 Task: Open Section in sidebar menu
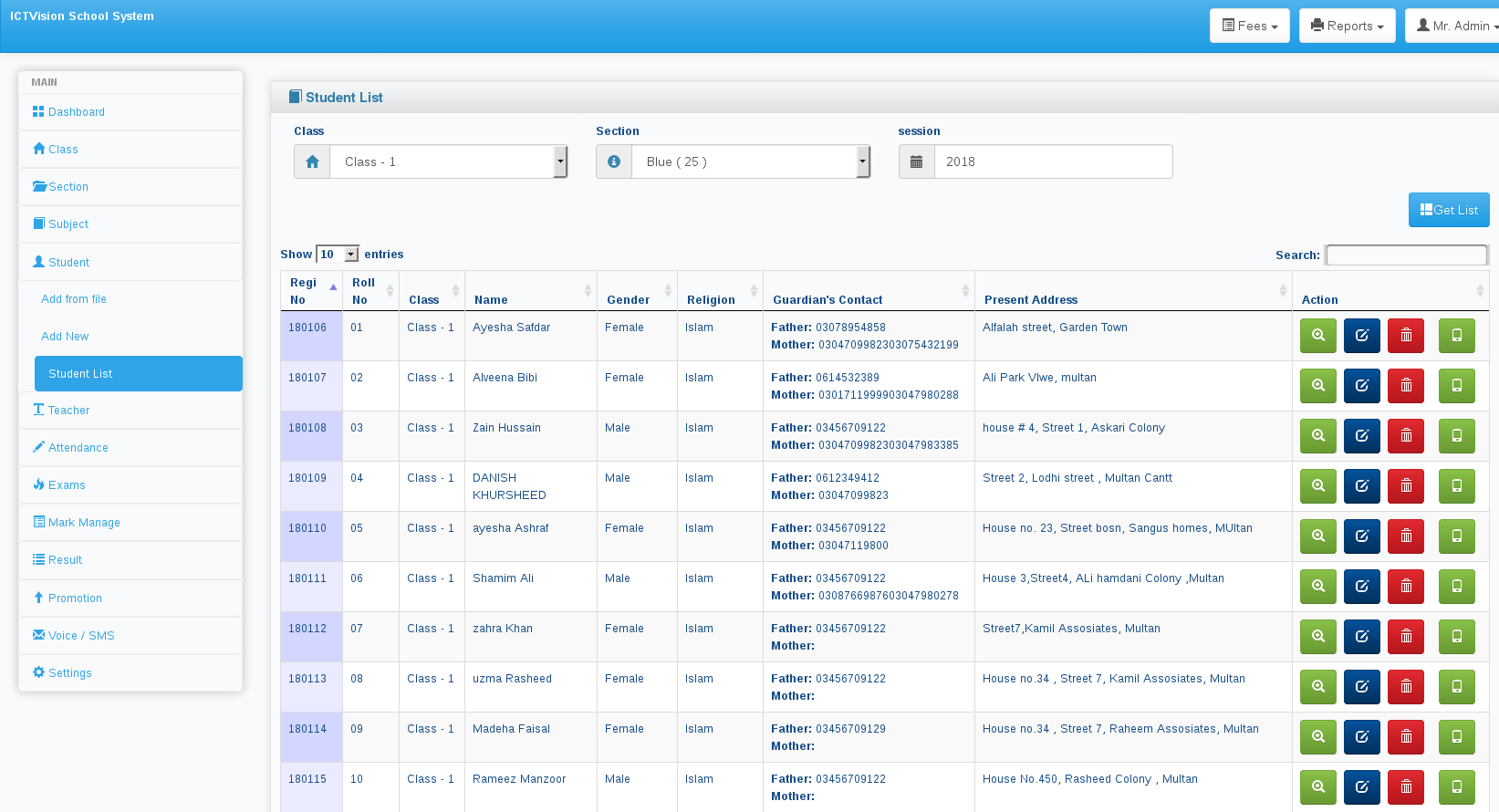pyautogui.click(x=130, y=187)
